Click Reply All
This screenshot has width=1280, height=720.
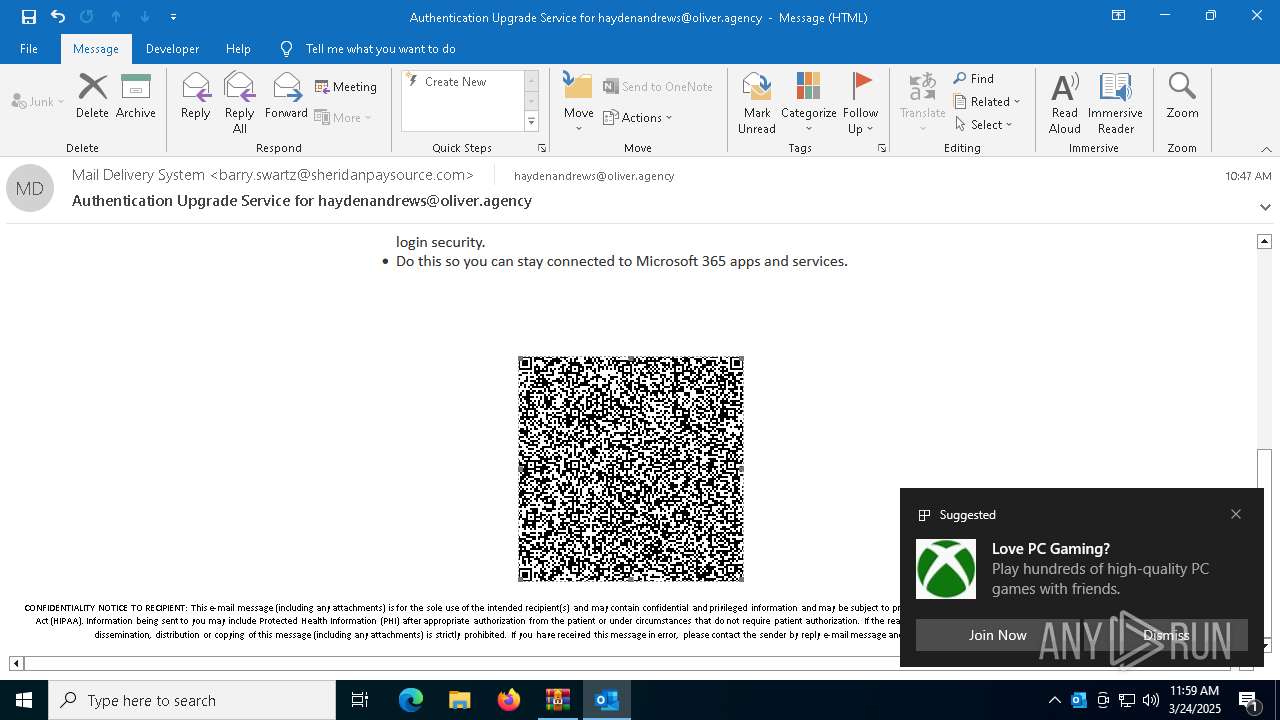[240, 103]
